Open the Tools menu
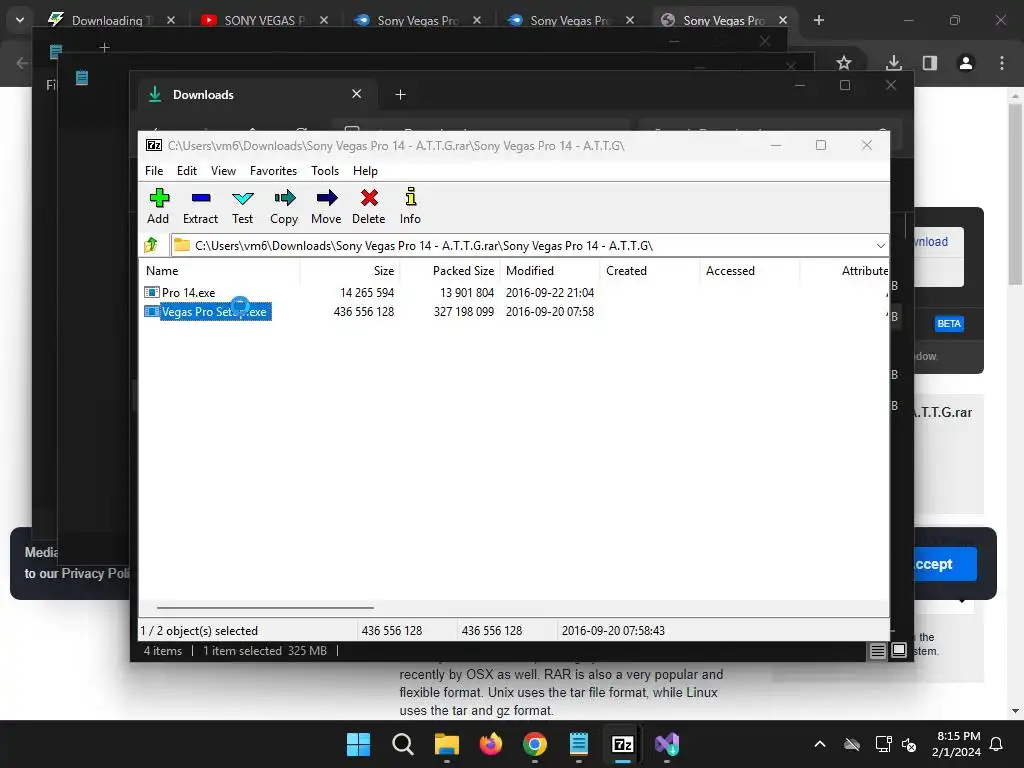The height and width of the screenshot is (768, 1024). (x=325, y=170)
